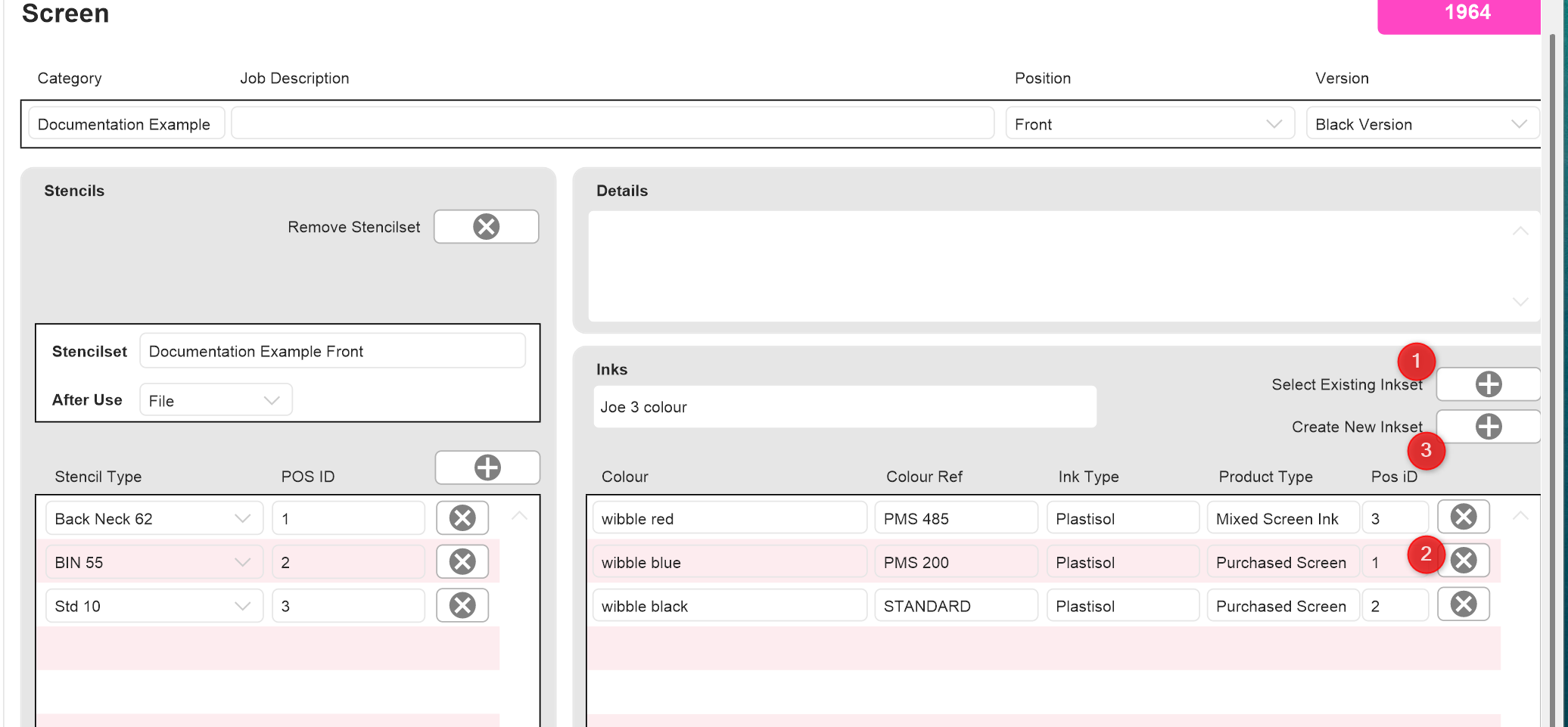The width and height of the screenshot is (1568, 727).
Task: Click plus beside Select Existing Inkset
Action: tap(1488, 384)
